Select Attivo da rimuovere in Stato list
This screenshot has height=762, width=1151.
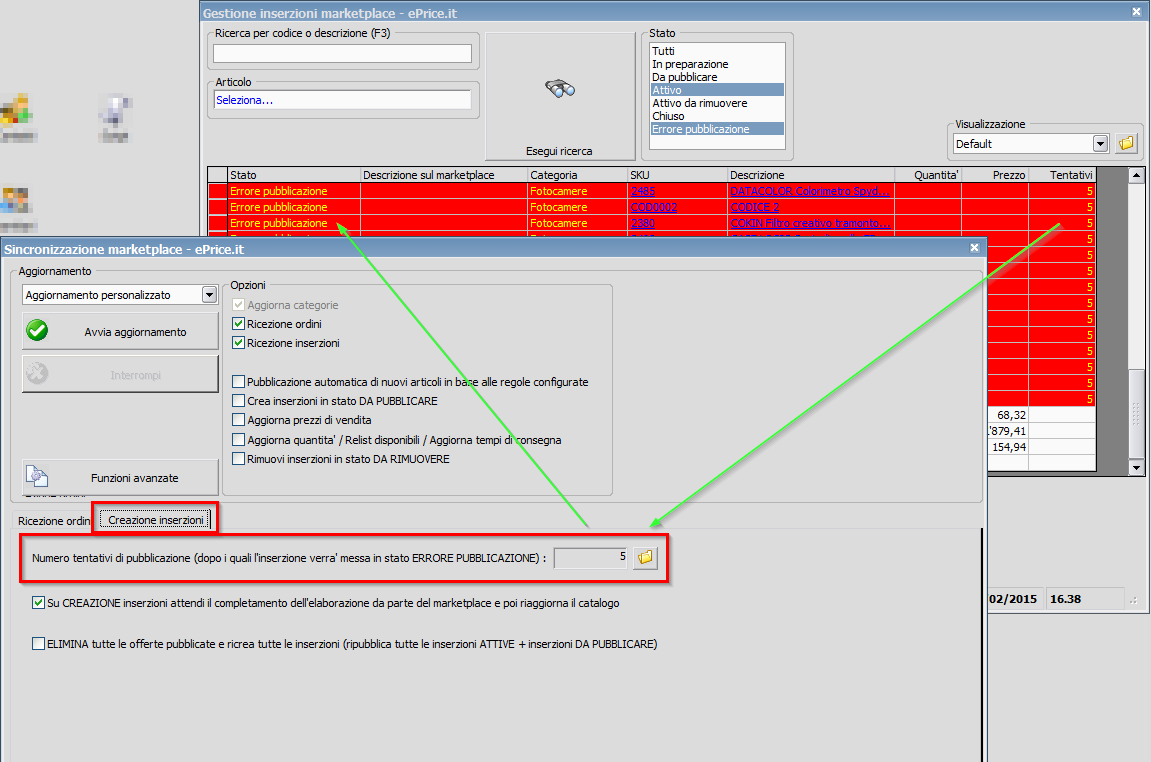click(x=717, y=103)
